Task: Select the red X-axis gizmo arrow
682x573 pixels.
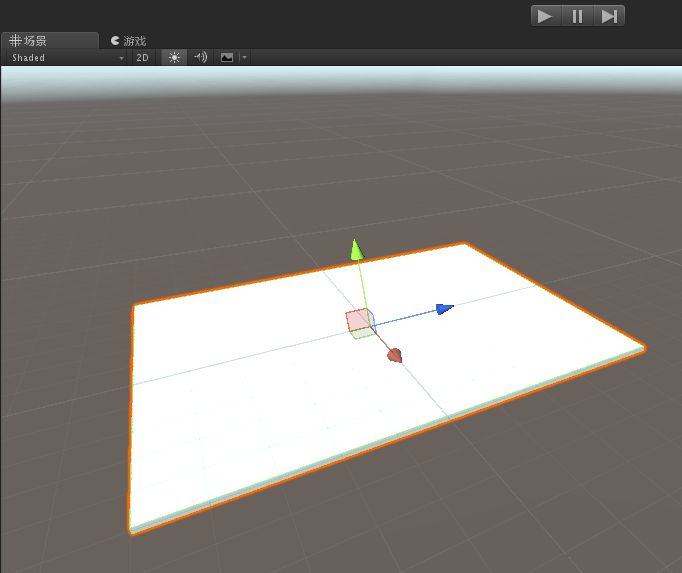Action: (395, 355)
